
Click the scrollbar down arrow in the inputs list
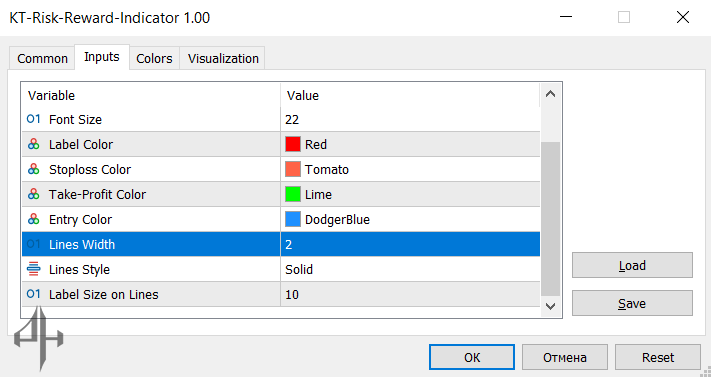point(550,306)
